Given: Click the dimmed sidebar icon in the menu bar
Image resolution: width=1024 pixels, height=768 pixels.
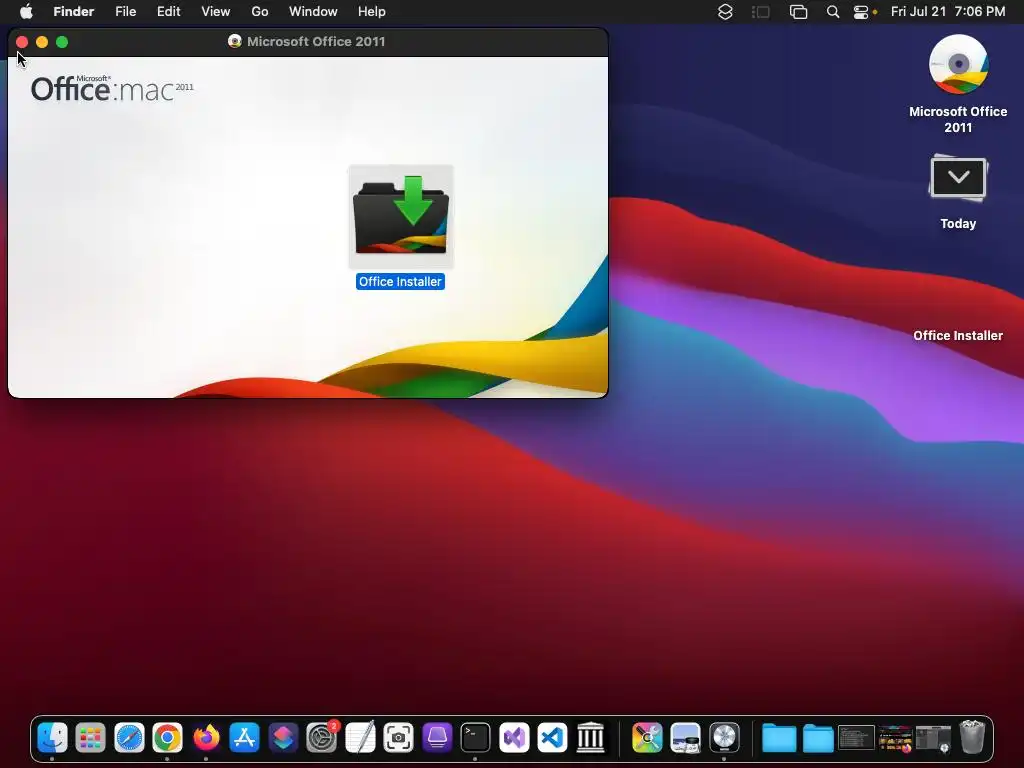Looking at the screenshot, I should pyautogui.click(x=761, y=12).
